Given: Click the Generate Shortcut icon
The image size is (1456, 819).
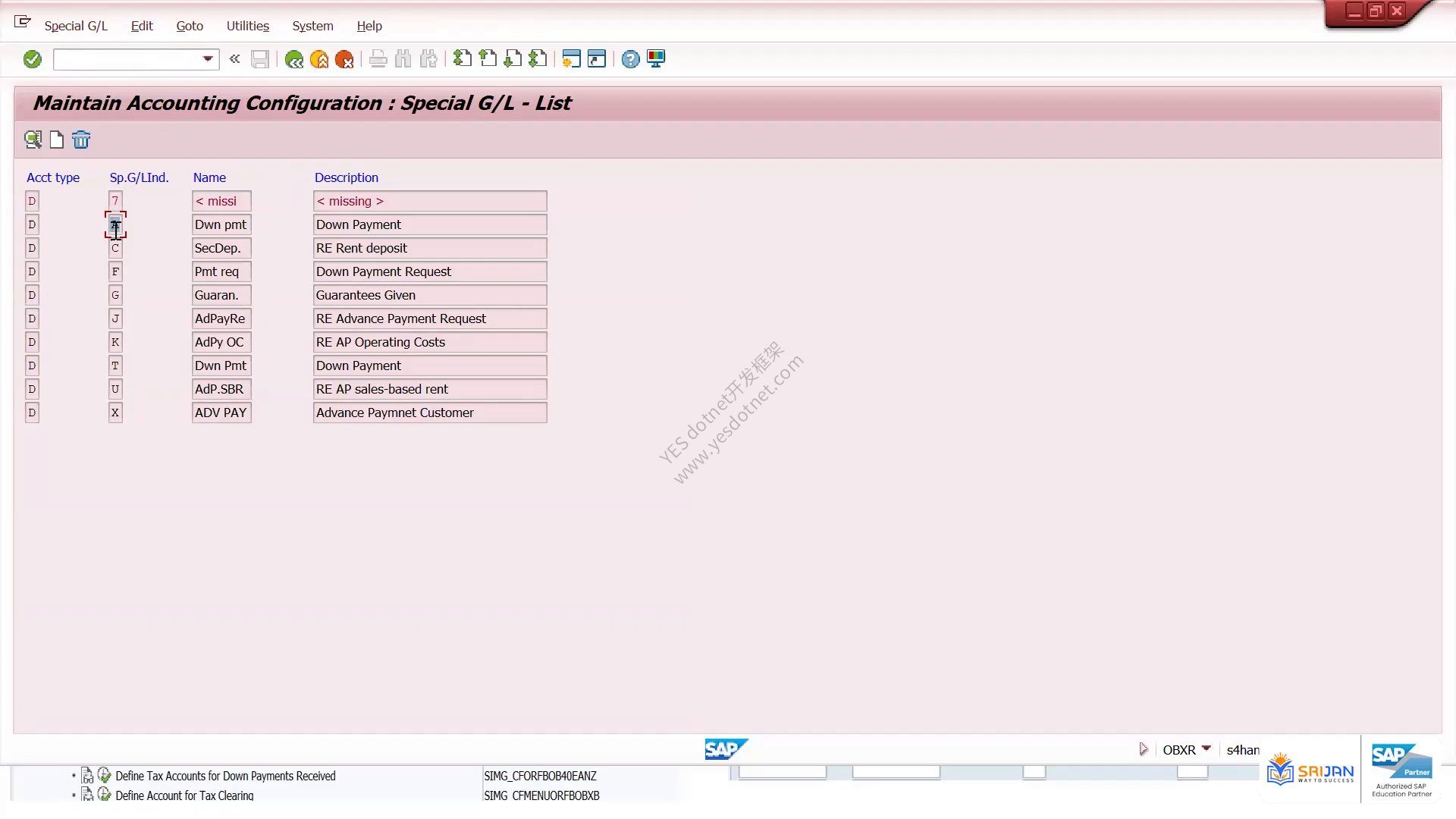Looking at the screenshot, I should click(597, 58).
